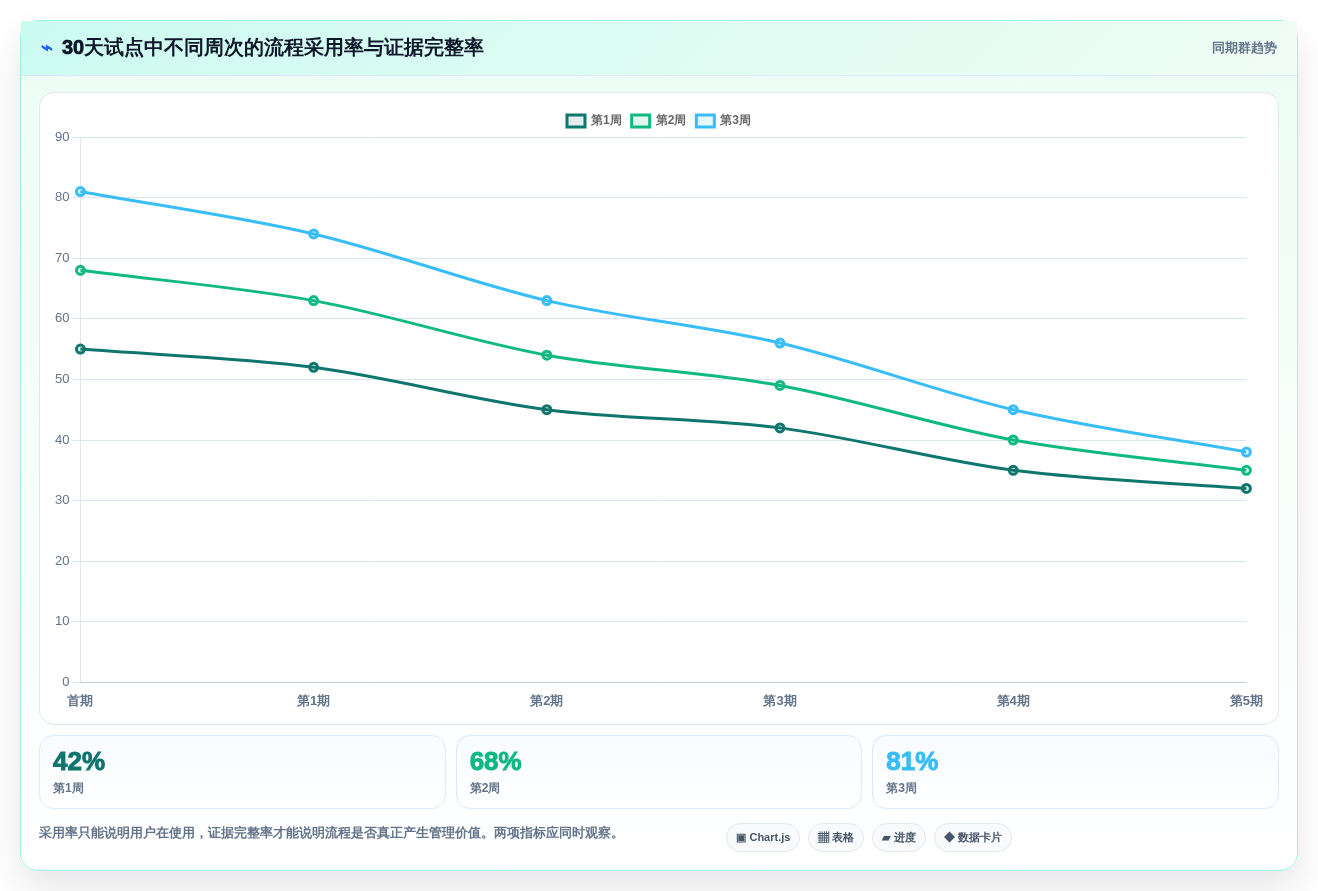This screenshot has width=1318, height=891.
Task: Click 第1周 data point at 第4期
Action: pos(1013,470)
